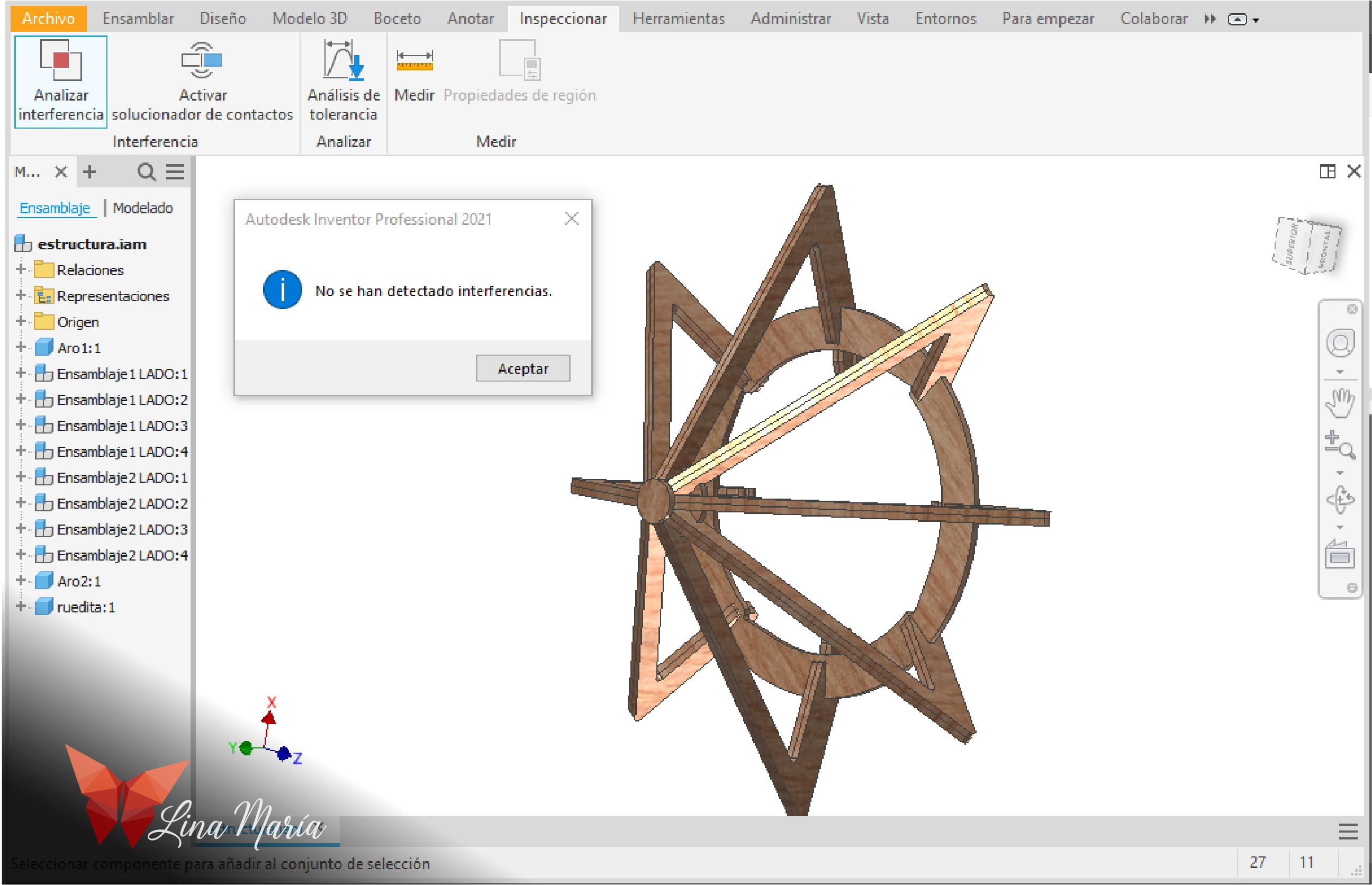Open the Archivo menu
This screenshot has height=885, width=1372.
click(48, 19)
